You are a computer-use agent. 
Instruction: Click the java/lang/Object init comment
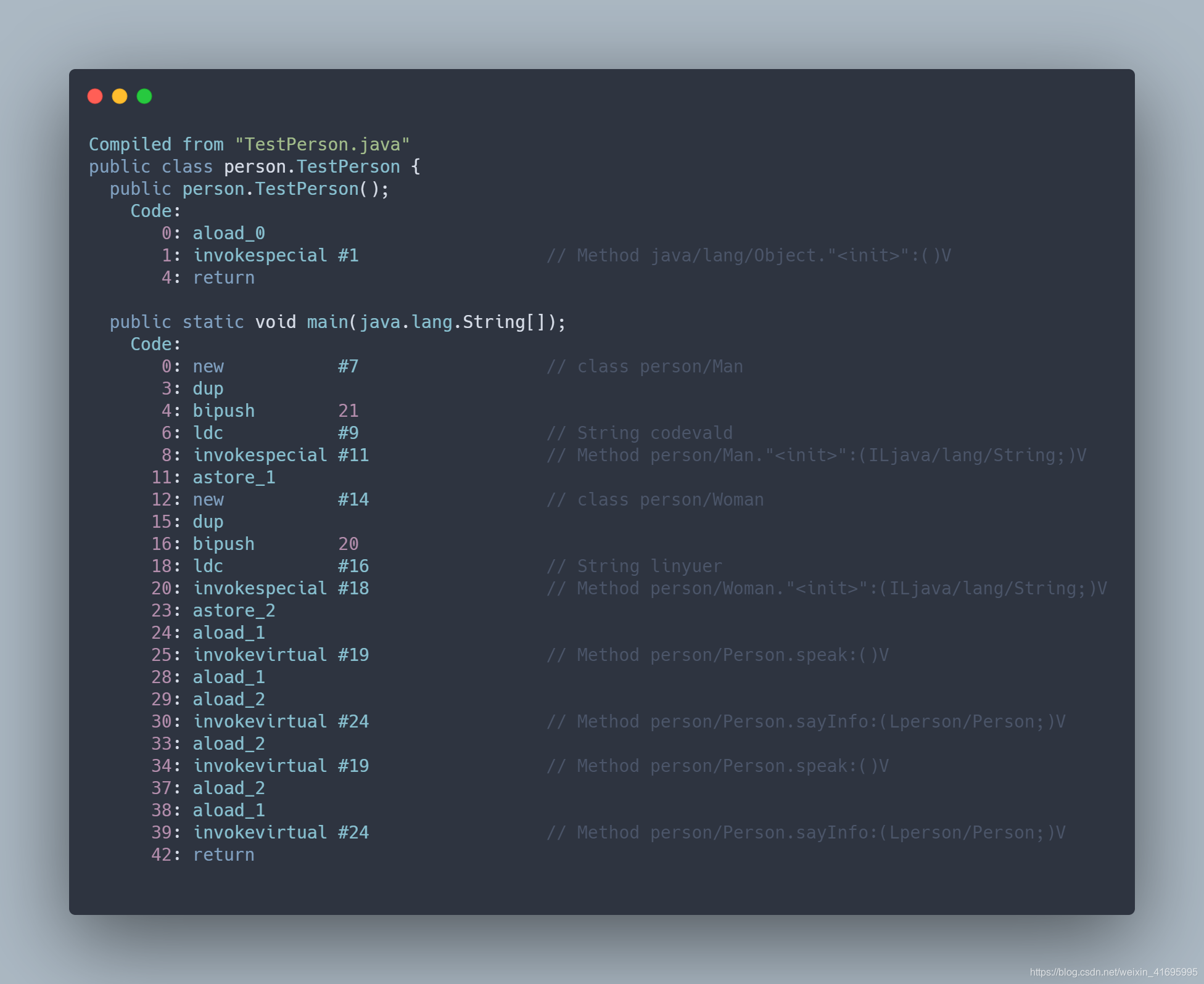748,255
